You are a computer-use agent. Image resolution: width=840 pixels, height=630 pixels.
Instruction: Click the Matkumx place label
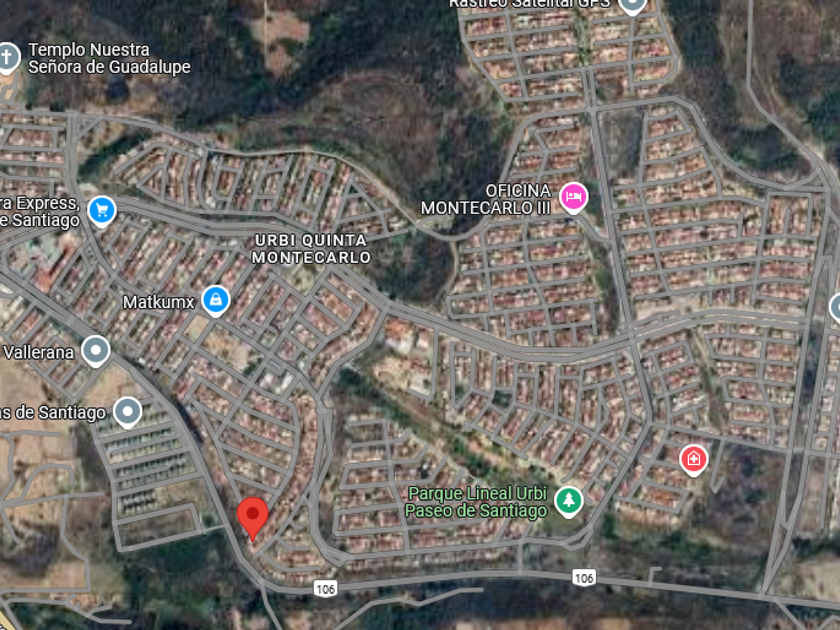[x=159, y=302]
